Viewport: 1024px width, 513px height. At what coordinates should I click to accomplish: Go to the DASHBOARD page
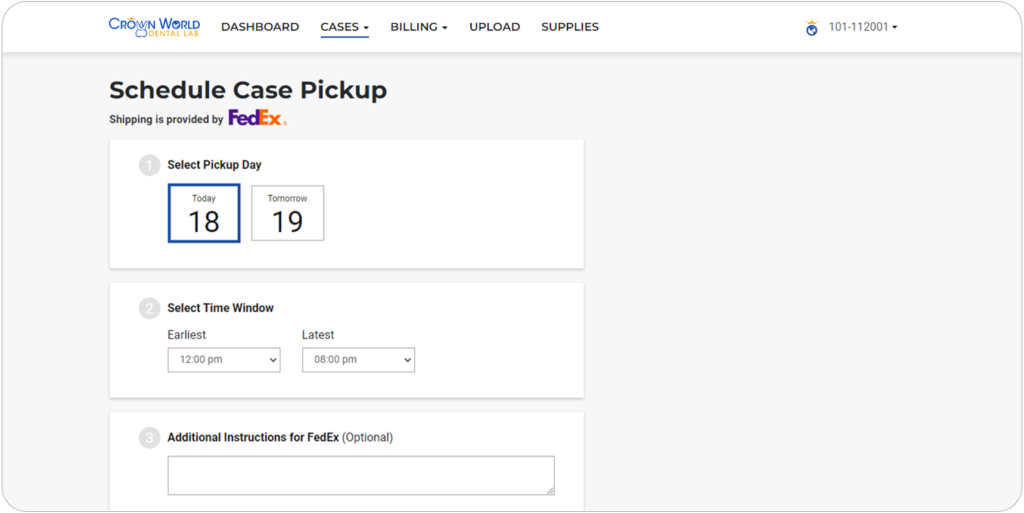[x=260, y=27]
